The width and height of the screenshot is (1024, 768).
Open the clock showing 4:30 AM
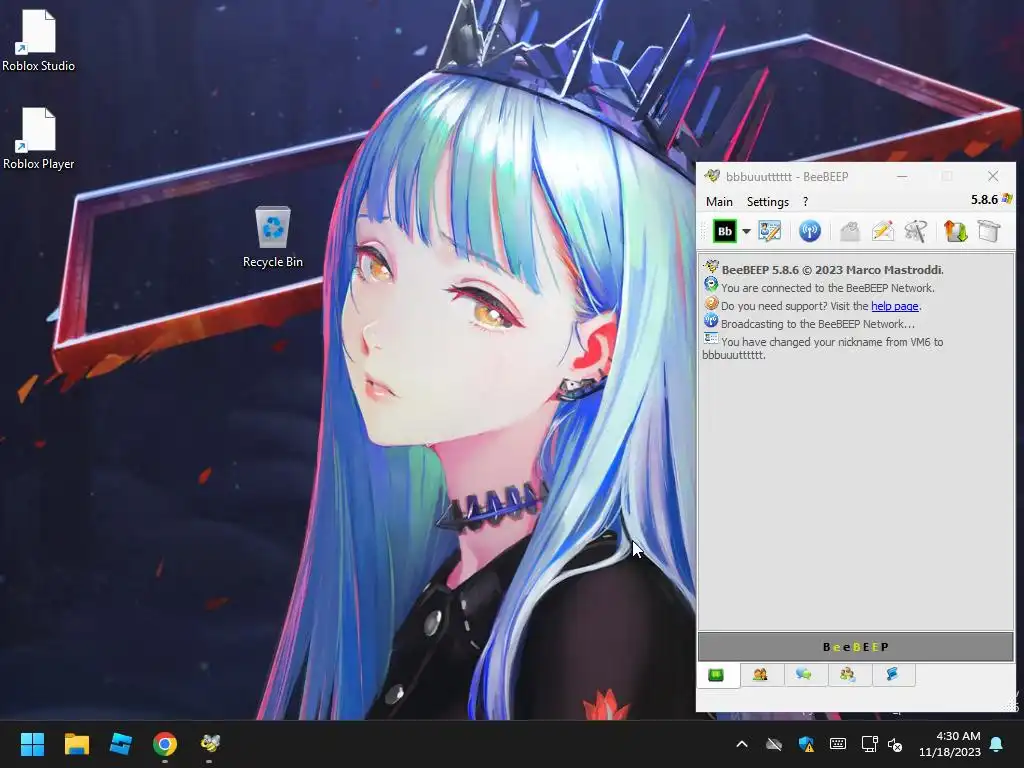click(950, 744)
